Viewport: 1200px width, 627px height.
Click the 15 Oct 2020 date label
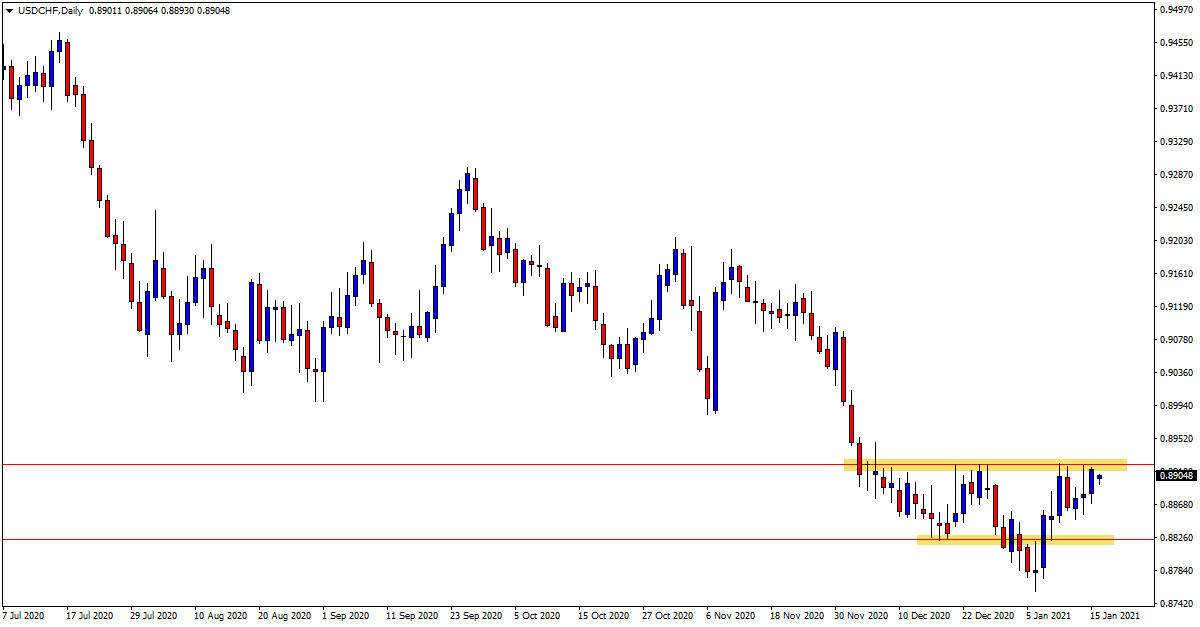[x=604, y=617]
